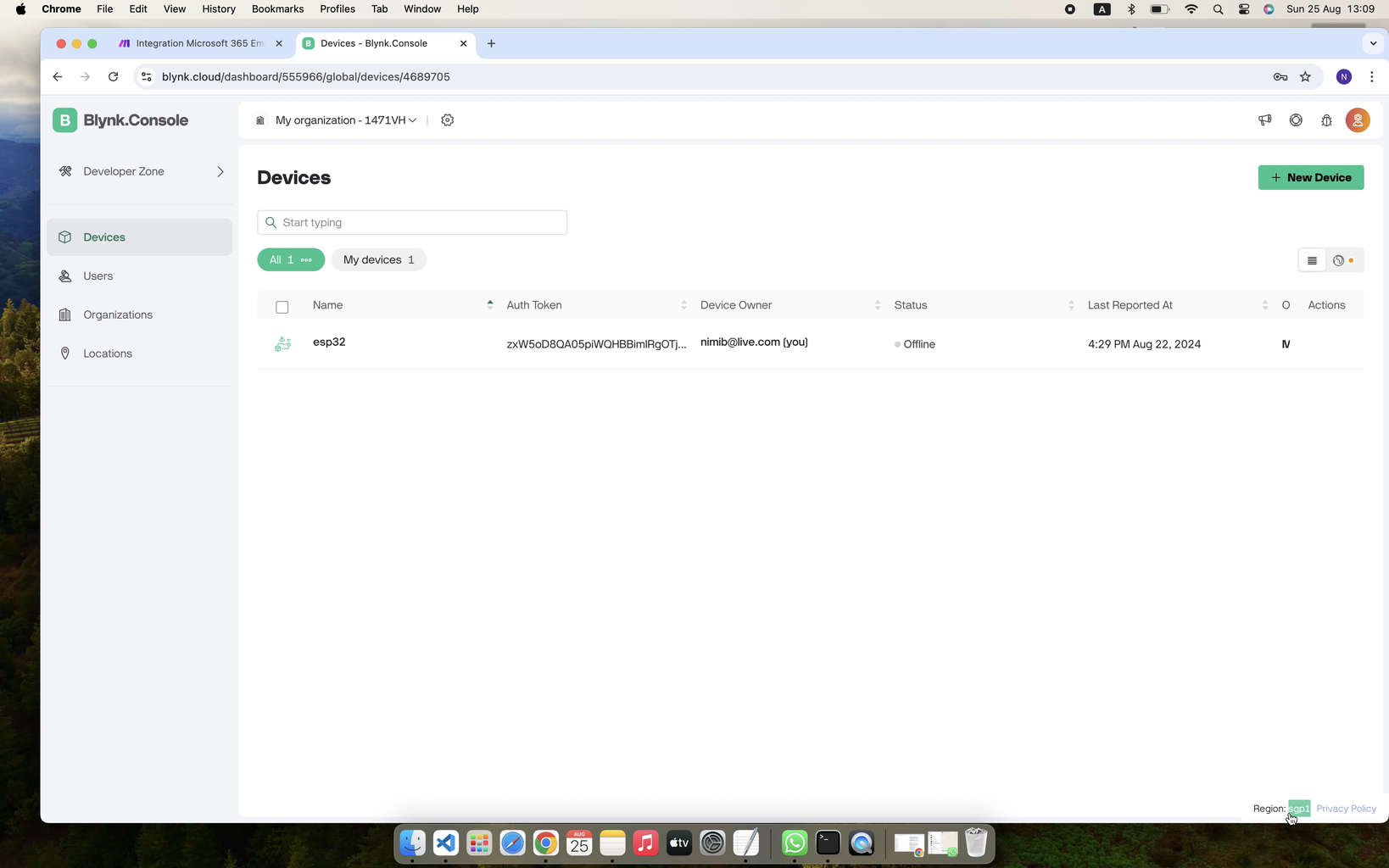1389x868 pixels.
Task: View site information in the address bar
Action: [146, 77]
